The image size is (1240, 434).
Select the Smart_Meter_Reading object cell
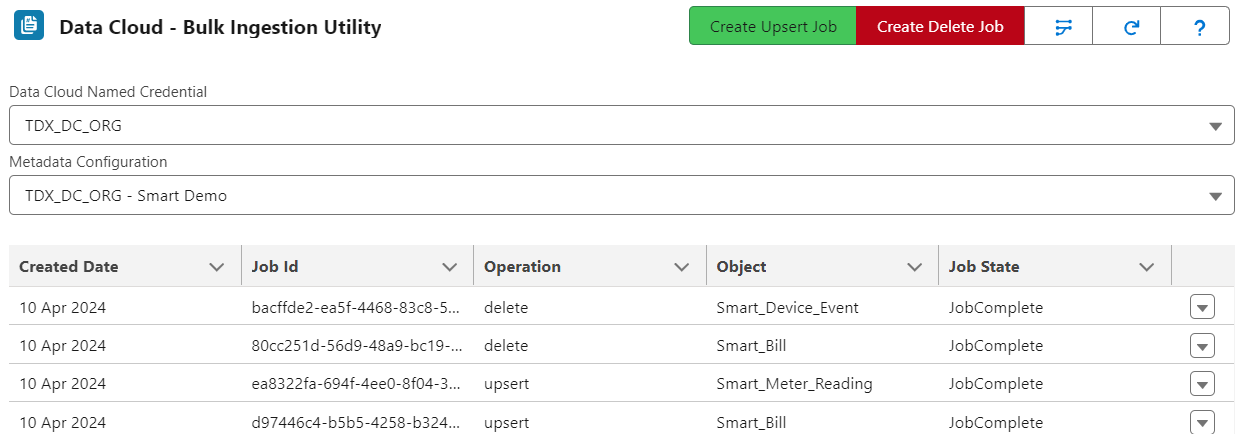click(x=794, y=383)
